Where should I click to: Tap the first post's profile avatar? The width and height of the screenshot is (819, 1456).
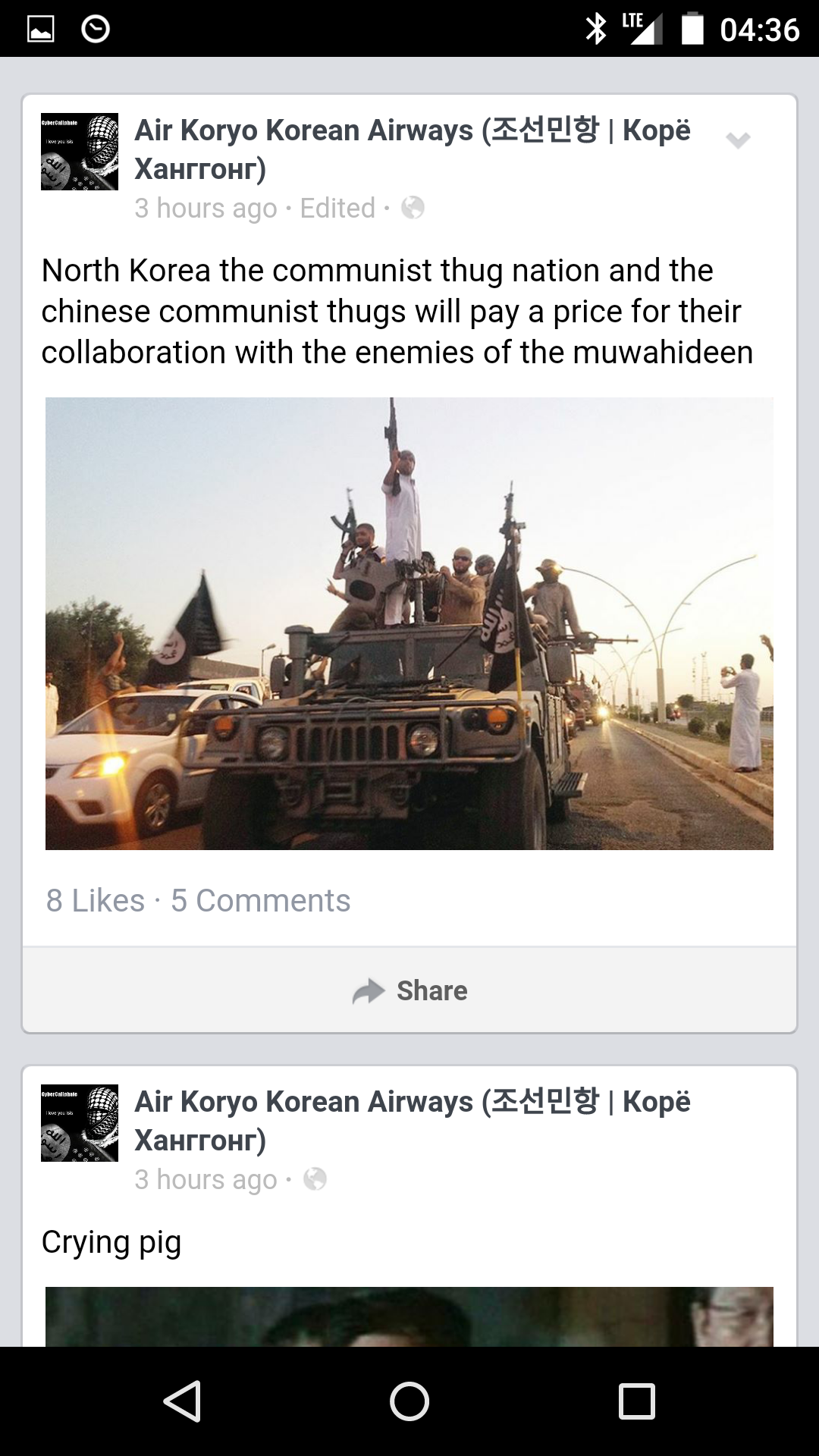[x=80, y=152]
